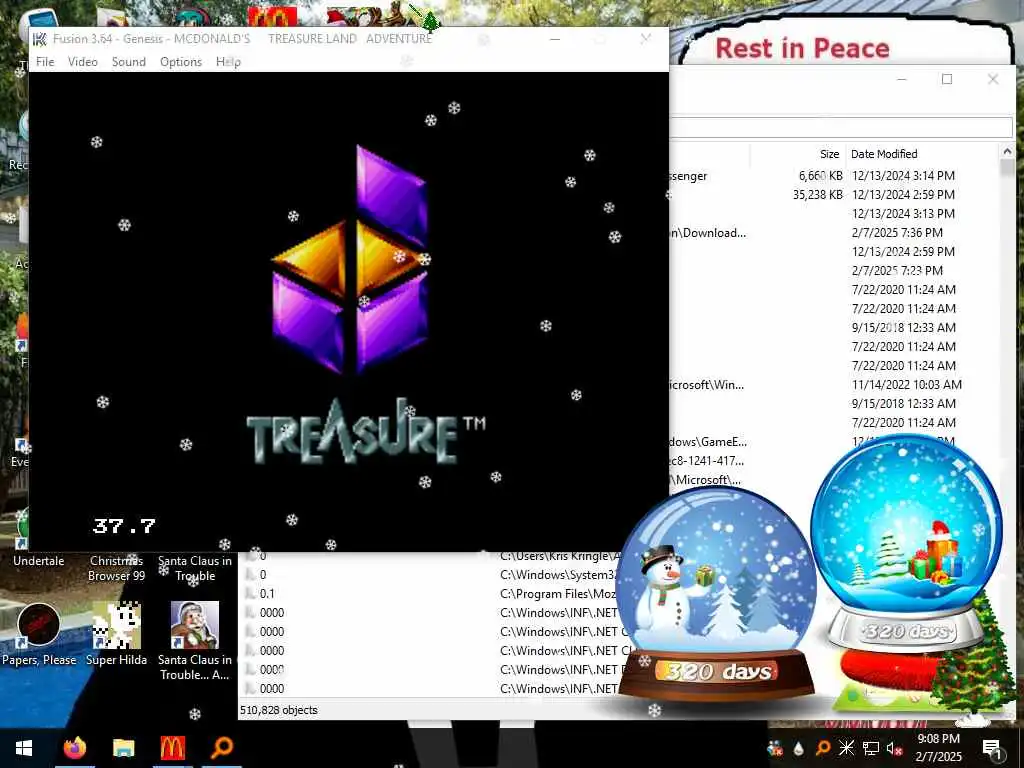
Task: Click the Fusion app icon in title bar
Action: [40, 39]
